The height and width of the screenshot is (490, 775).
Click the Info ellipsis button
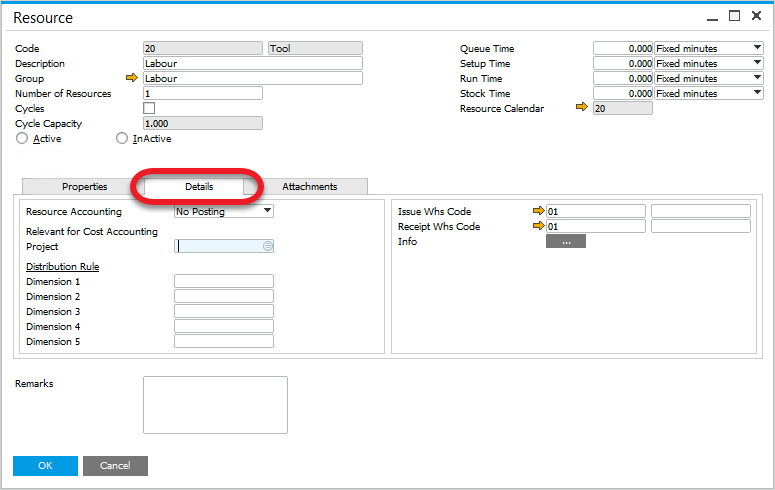pos(565,241)
